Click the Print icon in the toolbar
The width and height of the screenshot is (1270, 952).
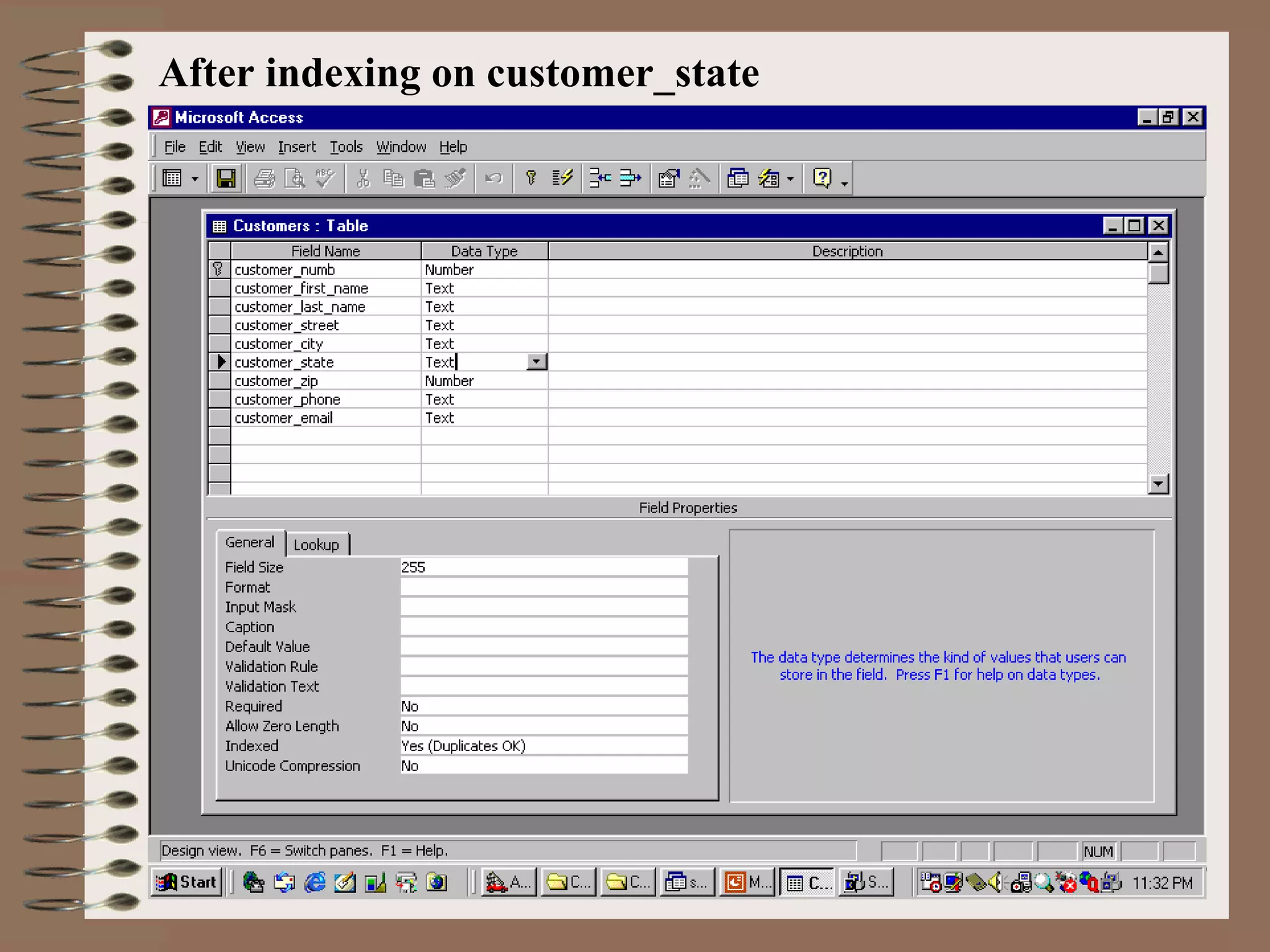[x=265, y=178]
